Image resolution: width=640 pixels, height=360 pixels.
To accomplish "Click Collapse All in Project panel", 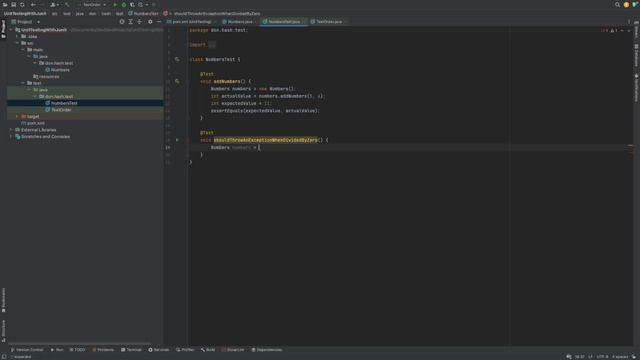I will [x=140, y=22].
